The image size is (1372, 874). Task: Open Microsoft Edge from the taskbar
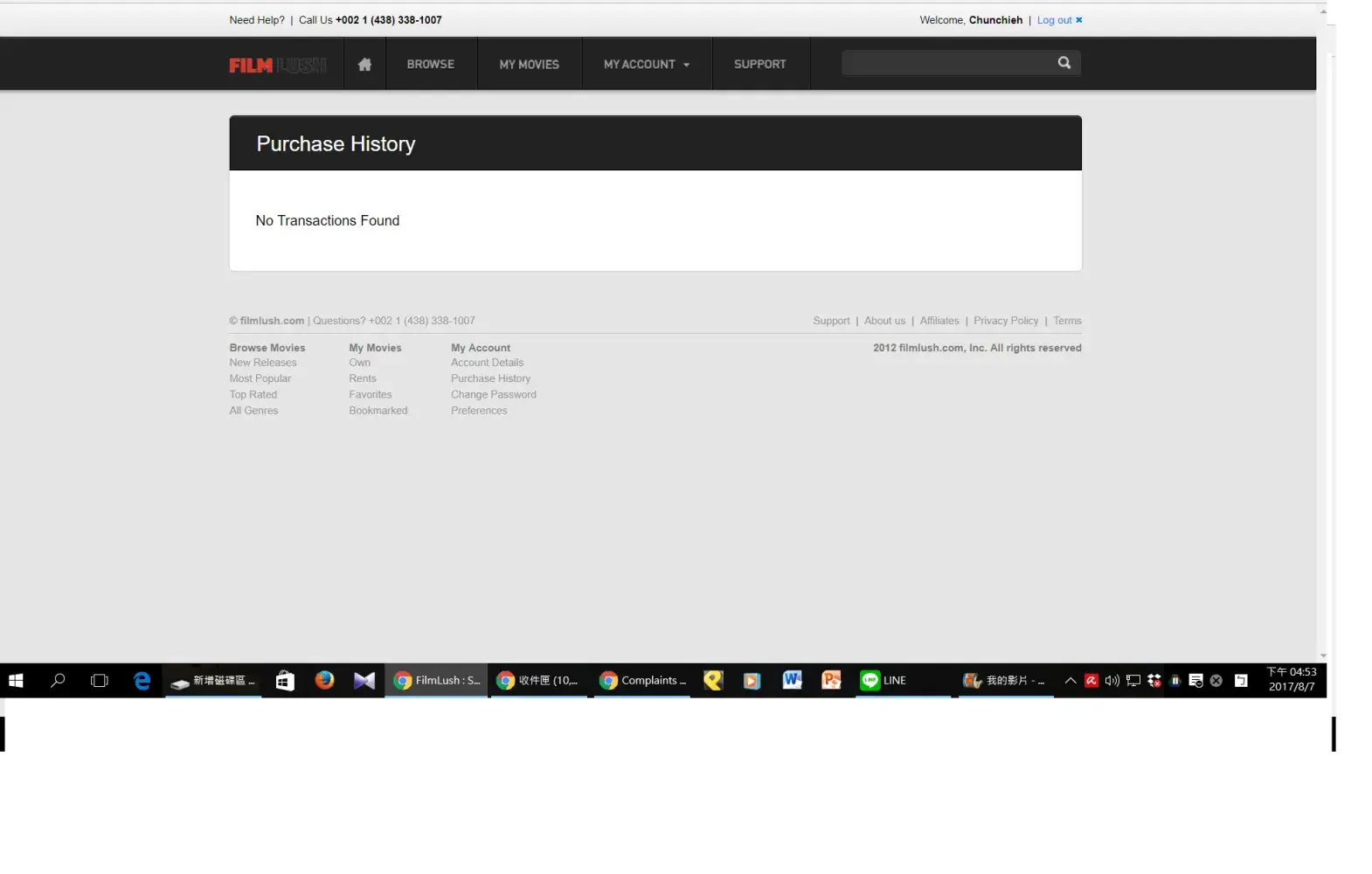pos(142,680)
